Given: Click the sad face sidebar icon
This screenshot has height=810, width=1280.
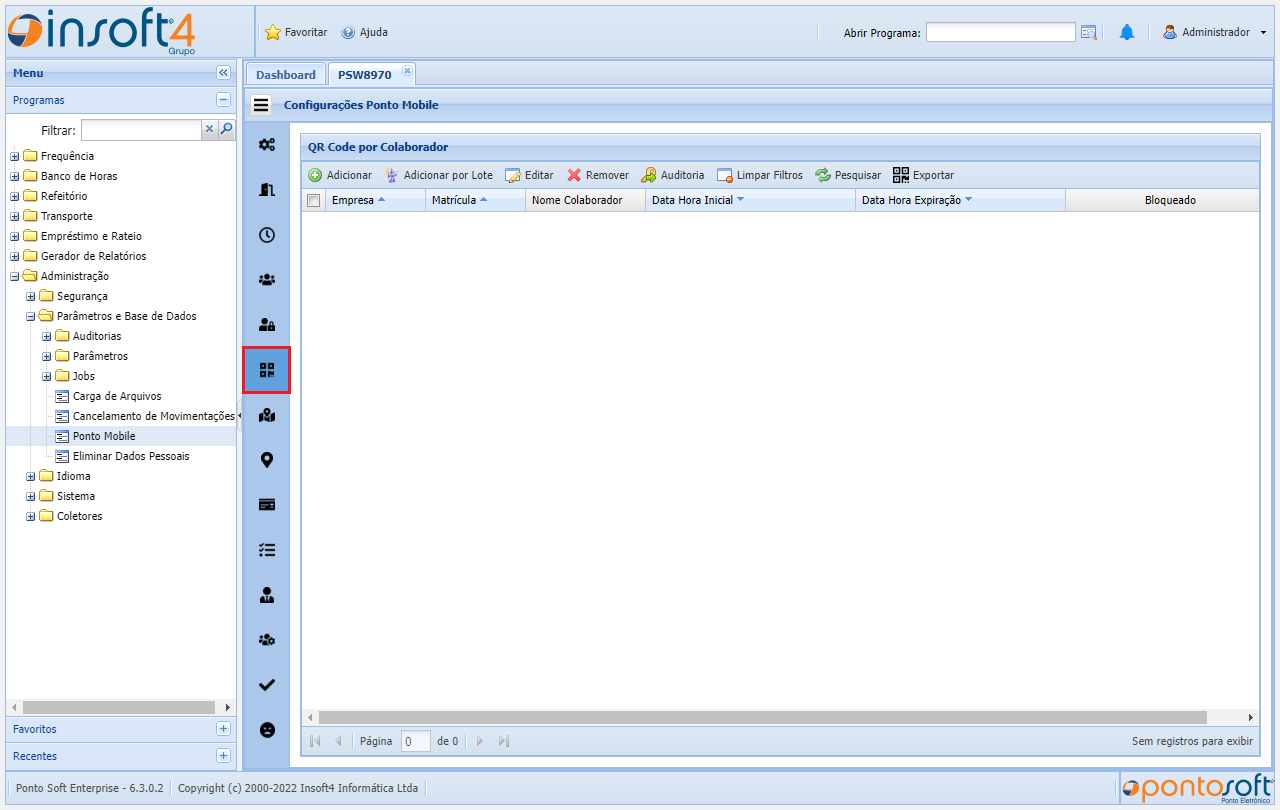Looking at the screenshot, I should 266,730.
